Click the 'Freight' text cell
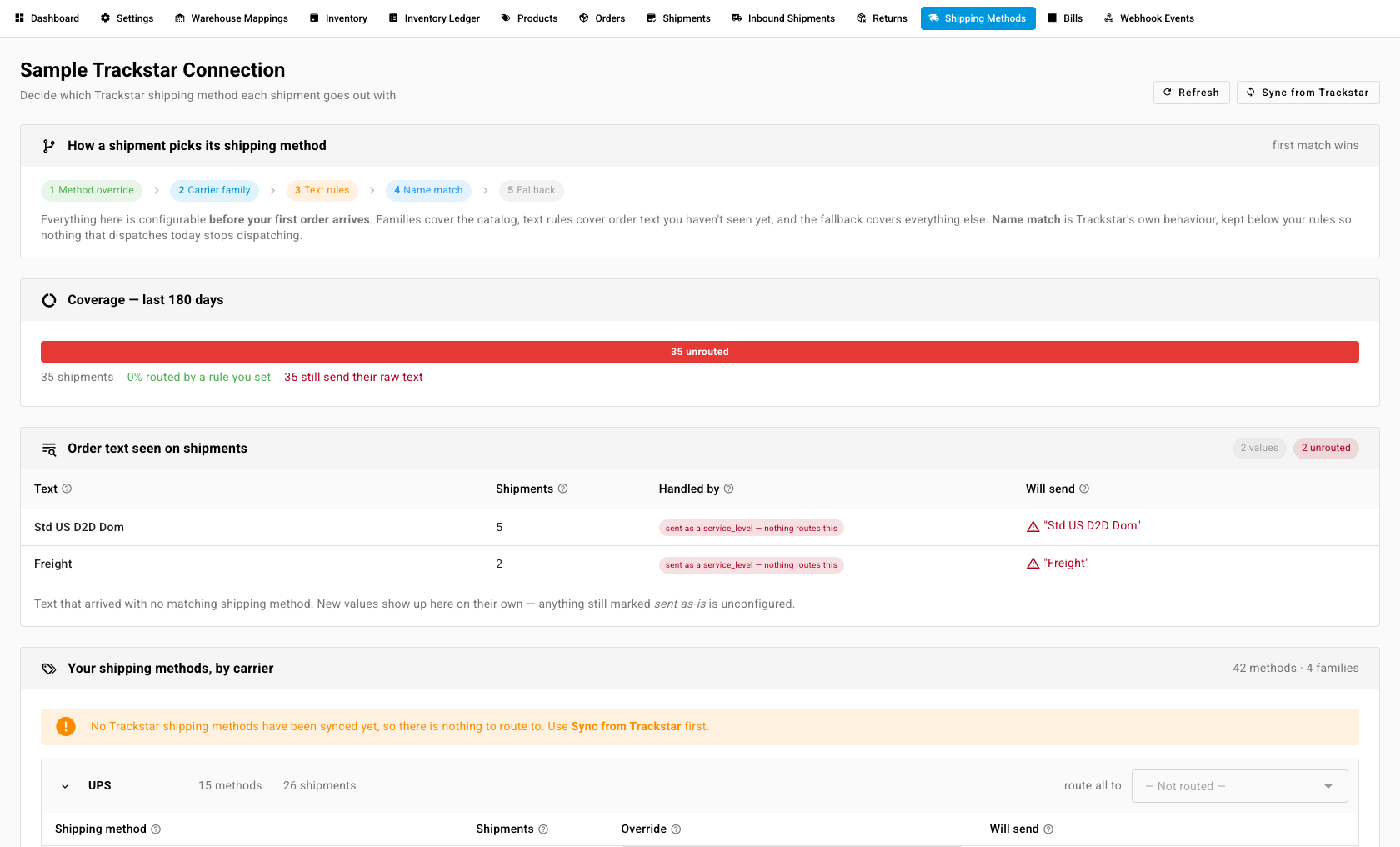The image size is (1400, 847). (53, 564)
